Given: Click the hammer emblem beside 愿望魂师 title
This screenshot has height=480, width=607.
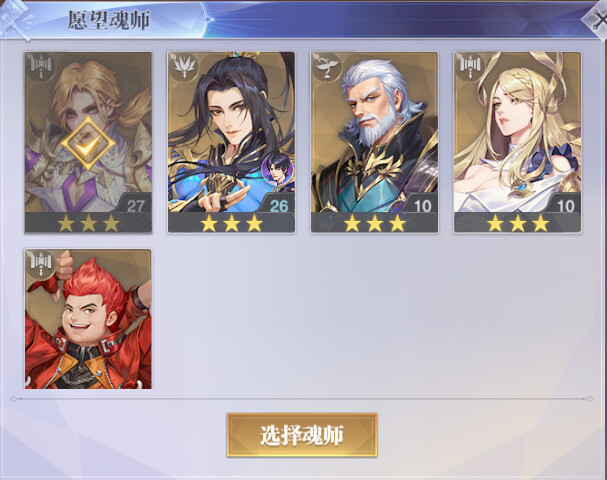Looking at the screenshot, I should click(x=15, y=19).
